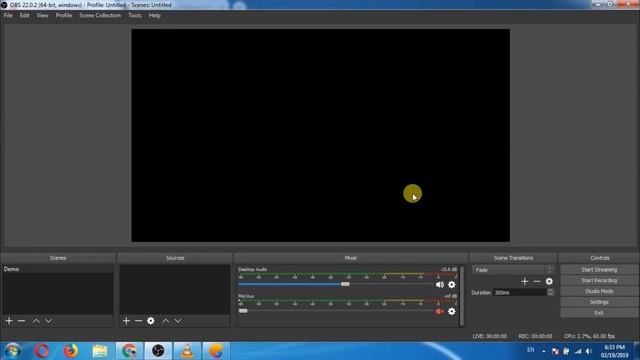640x360 pixels.
Task: Click the black preview canvas
Action: [320, 135]
